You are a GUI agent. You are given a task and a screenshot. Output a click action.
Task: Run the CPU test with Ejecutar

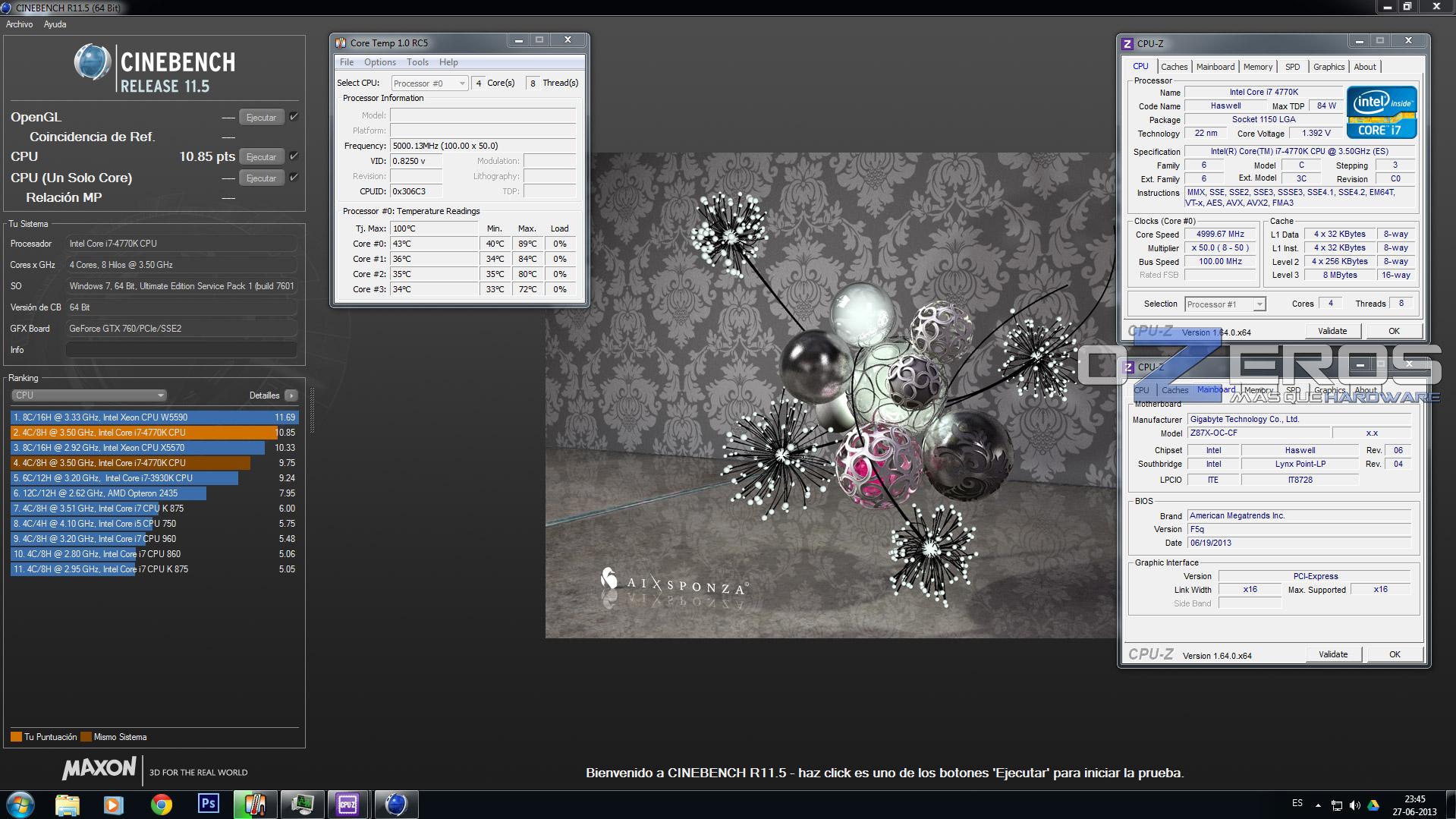click(x=262, y=157)
